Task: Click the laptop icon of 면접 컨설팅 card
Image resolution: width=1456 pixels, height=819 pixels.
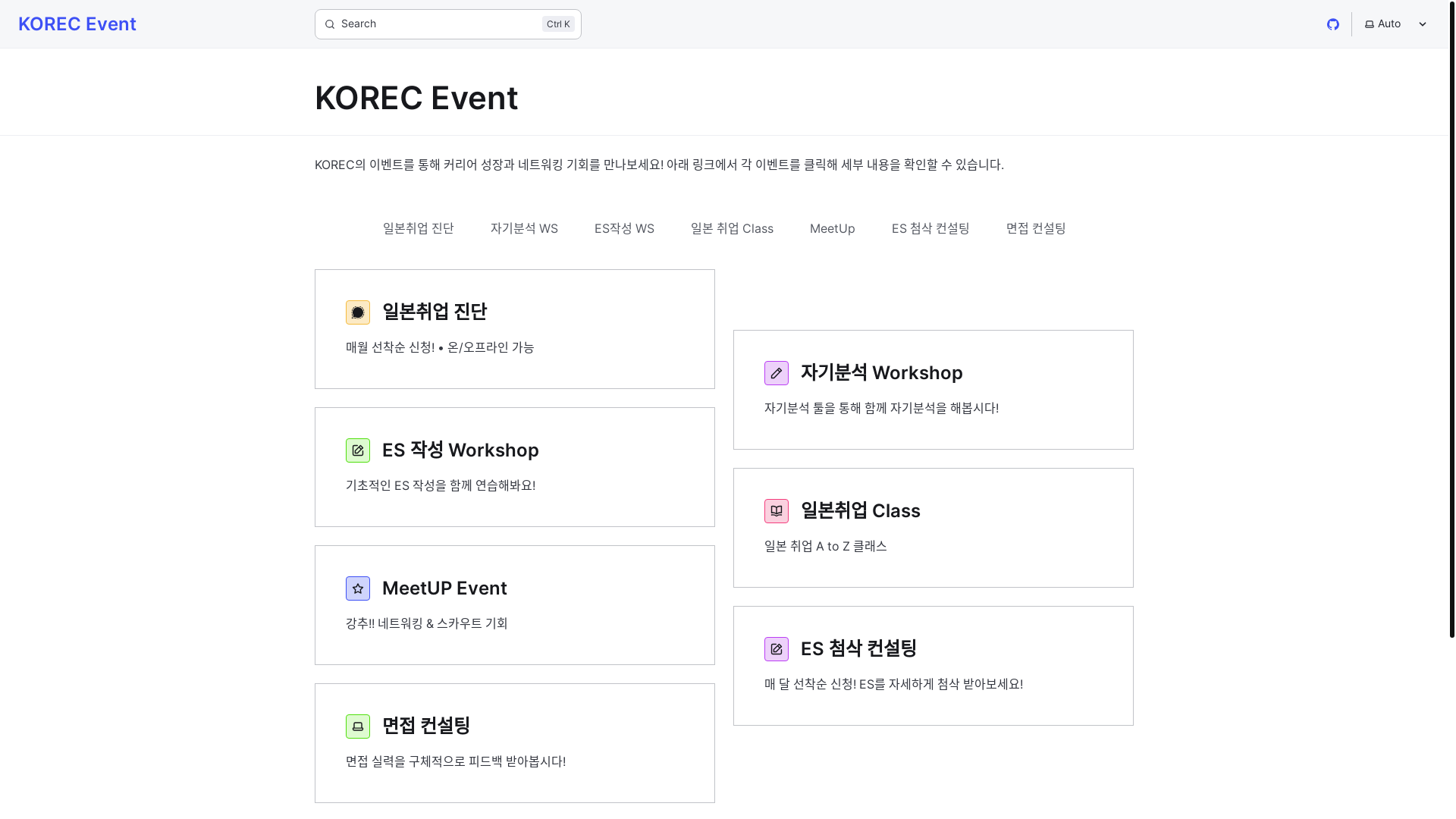Action: coord(358,726)
